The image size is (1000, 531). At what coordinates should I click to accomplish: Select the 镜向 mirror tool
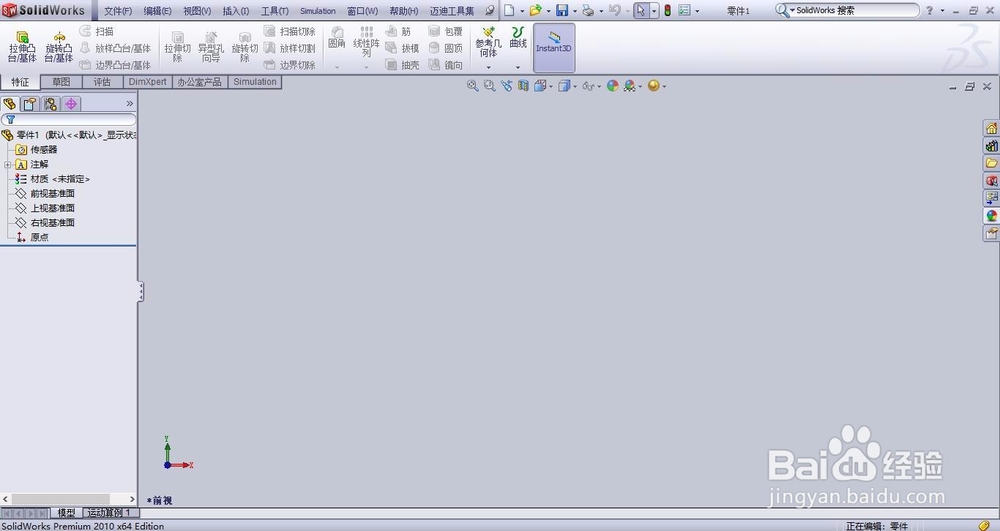pos(445,65)
